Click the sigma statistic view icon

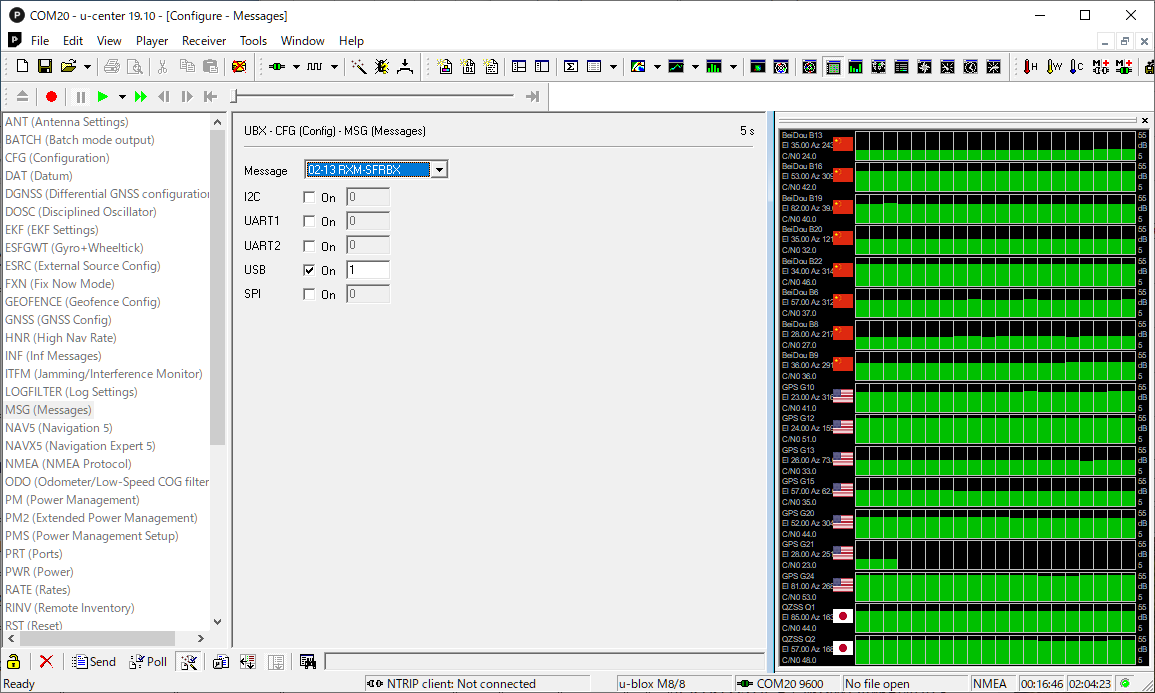[571, 66]
